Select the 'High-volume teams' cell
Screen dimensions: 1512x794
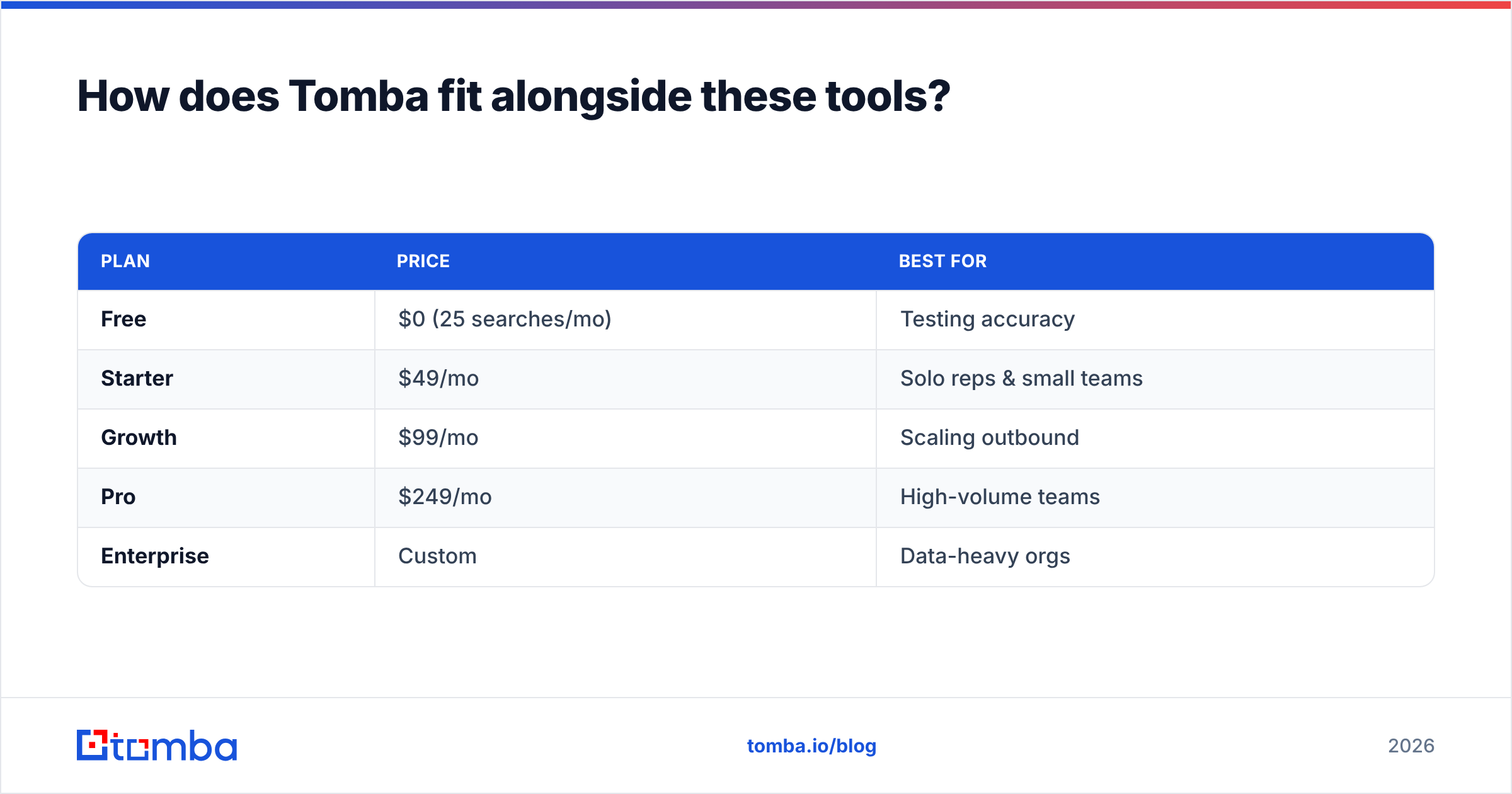click(x=1155, y=497)
